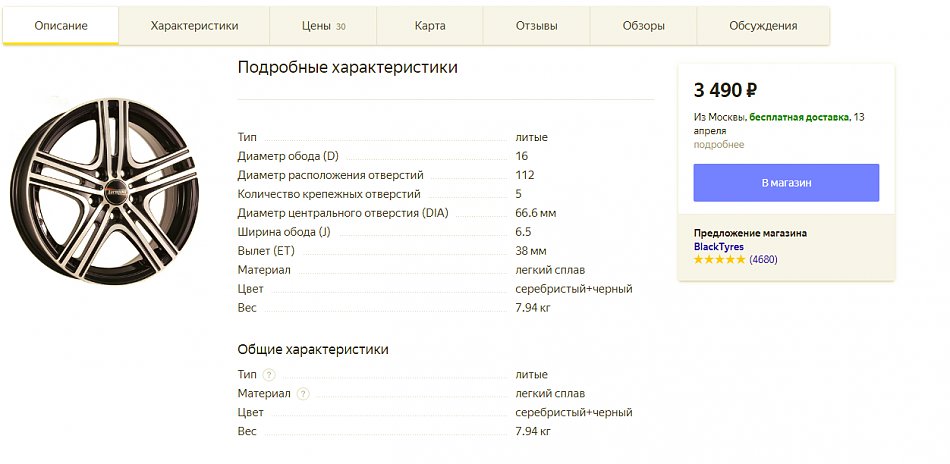Switch to the Характеристики tab
Image resolution: width=950 pixels, height=464 pixels.
pos(194,26)
